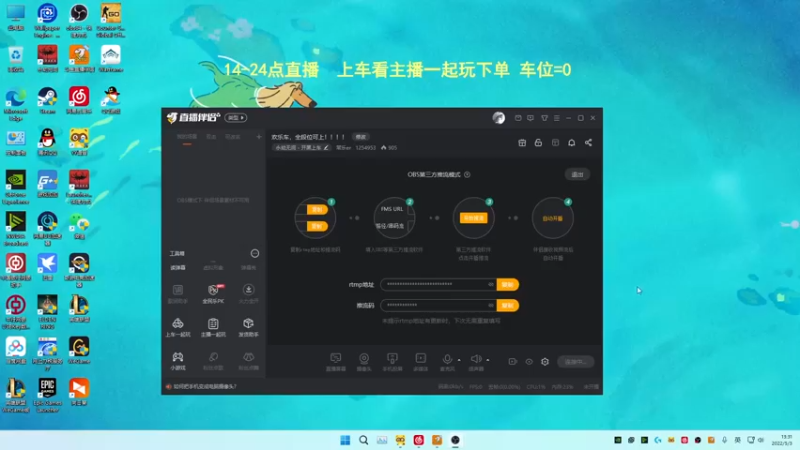The width and height of the screenshot is (800, 450).
Task: Click the how-to-use-phone-as-camera tip link
Action: [205, 387]
